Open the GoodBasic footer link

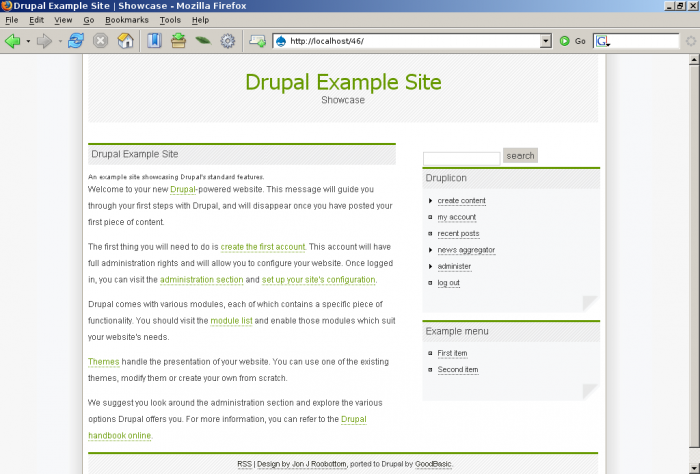click(x=433, y=464)
